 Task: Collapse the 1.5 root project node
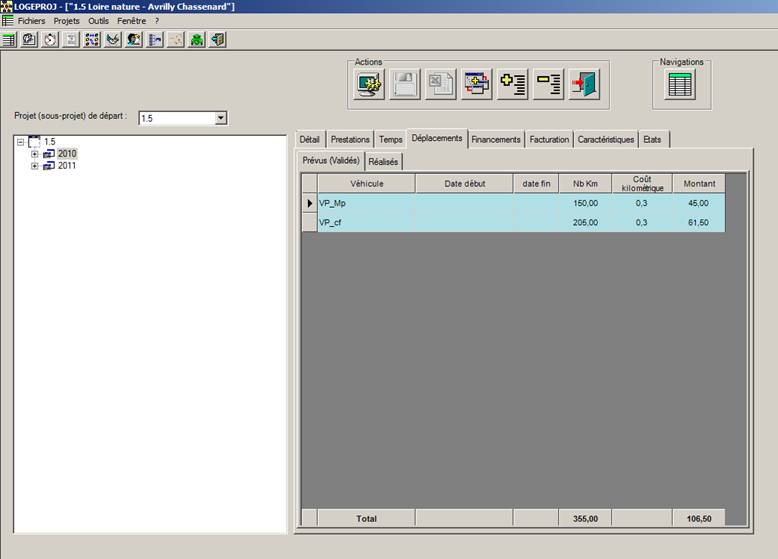[21, 142]
